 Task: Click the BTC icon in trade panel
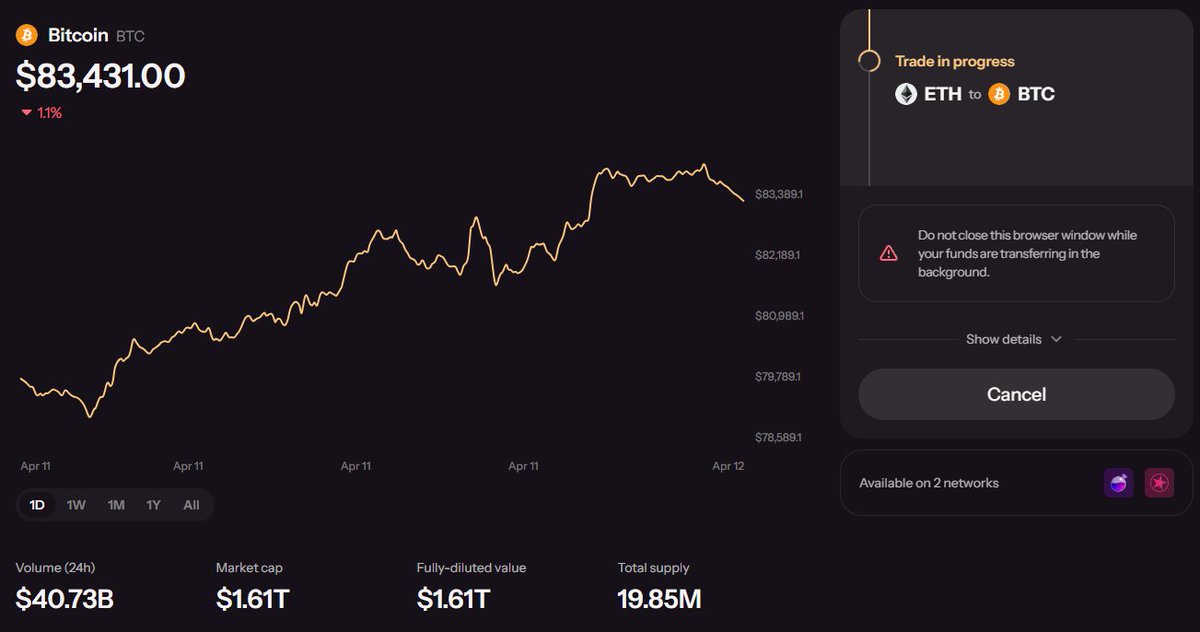pyautogui.click(x=999, y=94)
